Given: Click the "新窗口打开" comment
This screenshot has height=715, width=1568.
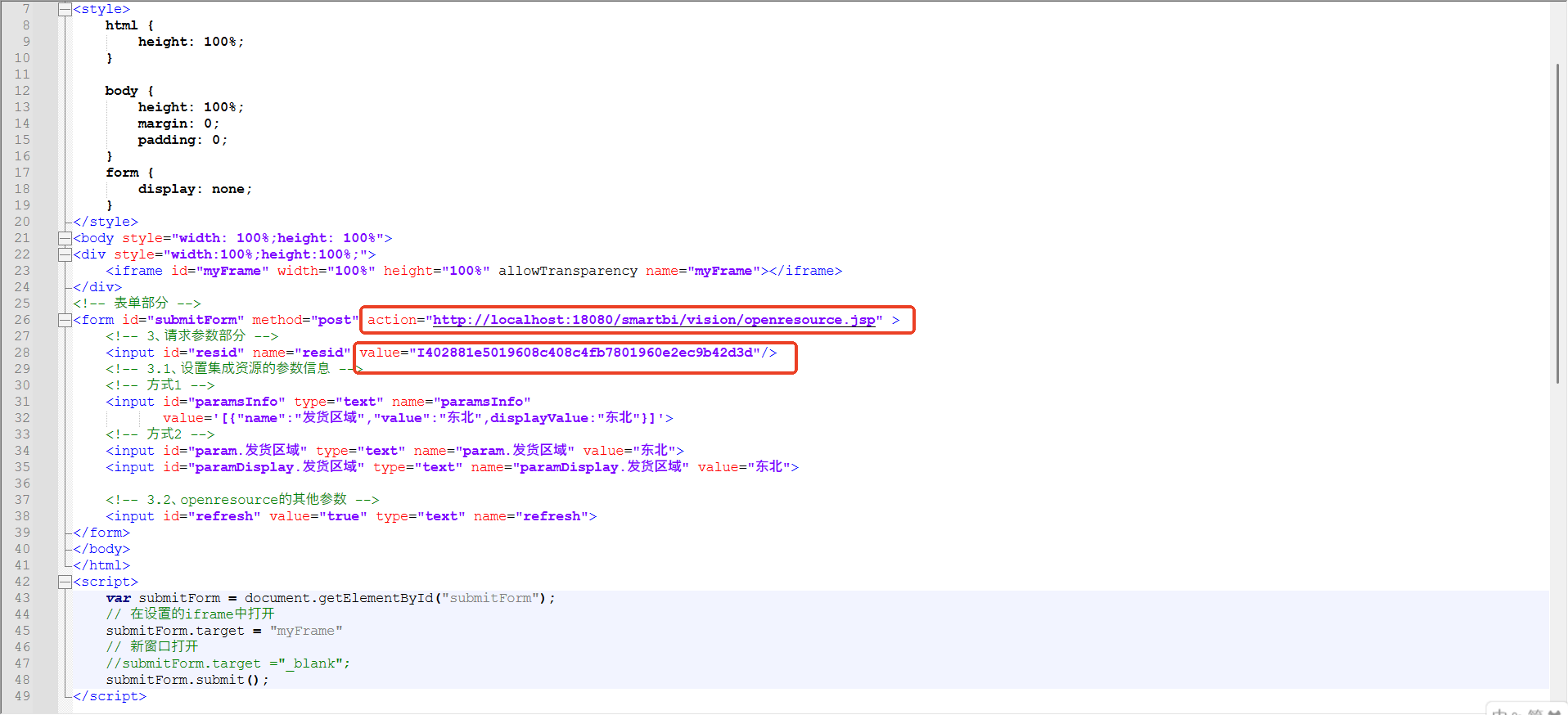Looking at the screenshot, I should point(152,647).
